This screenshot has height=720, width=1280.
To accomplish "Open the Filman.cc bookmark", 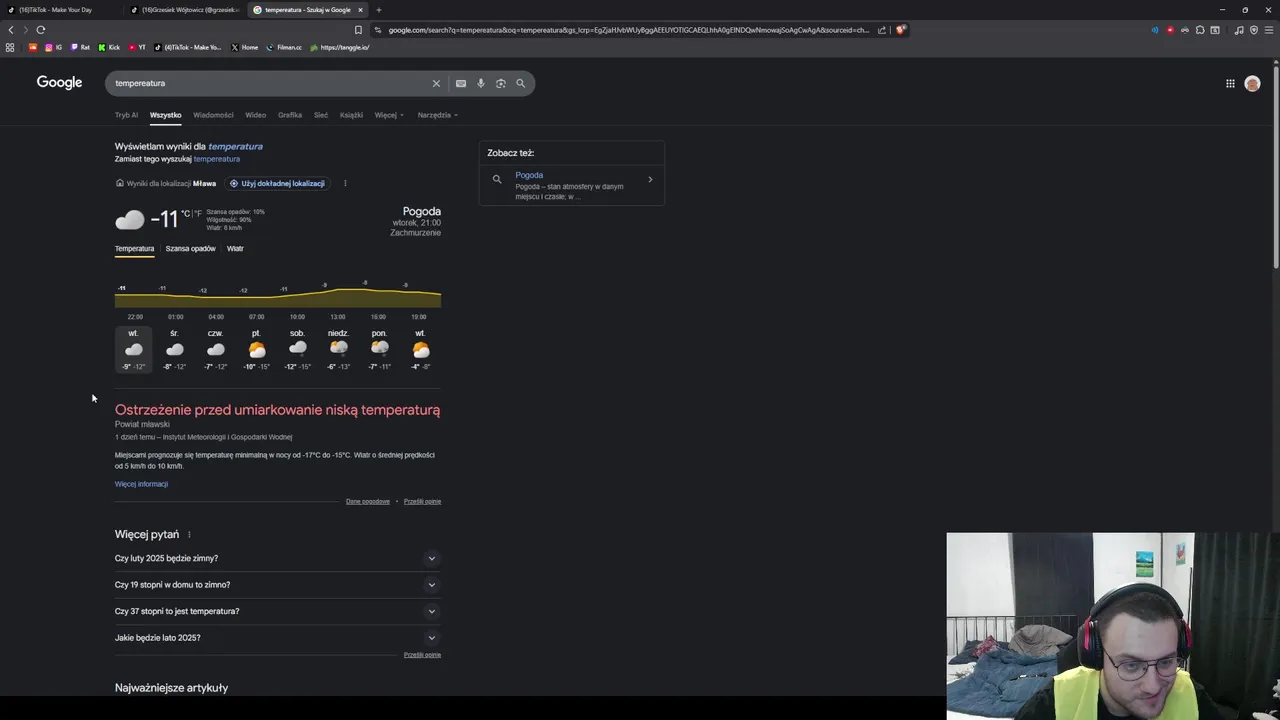I will coord(284,47).
